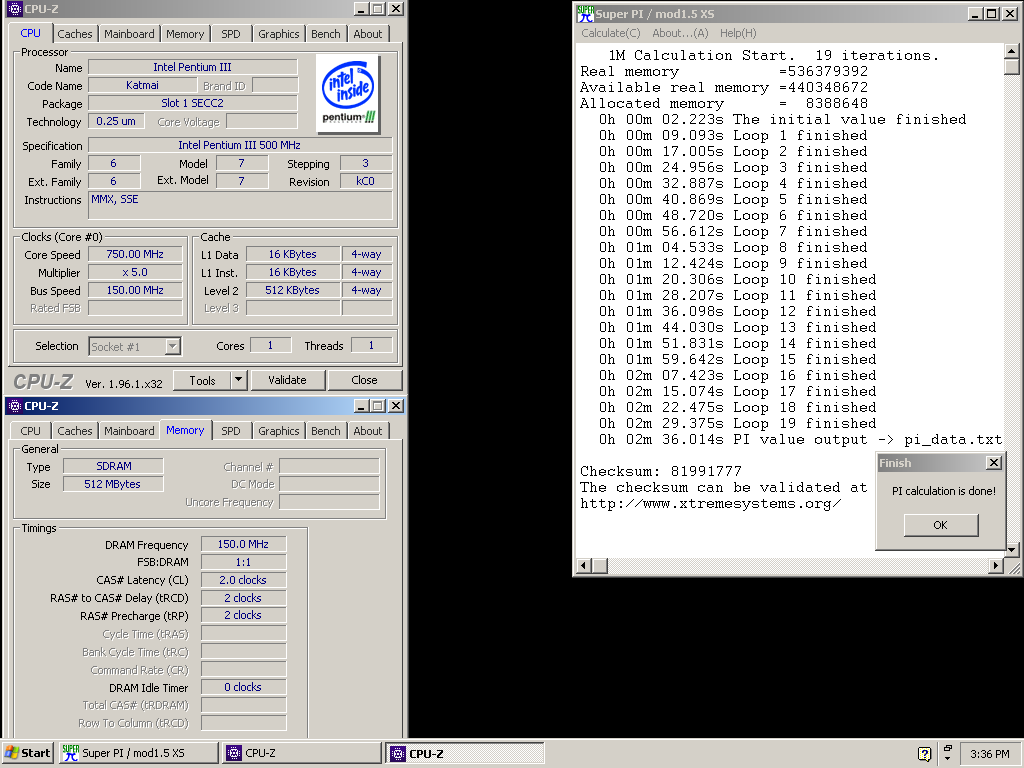This screenshot has height=768, width=1024.
Task: Switch to Super PI taskbar button
Action: 139,753
